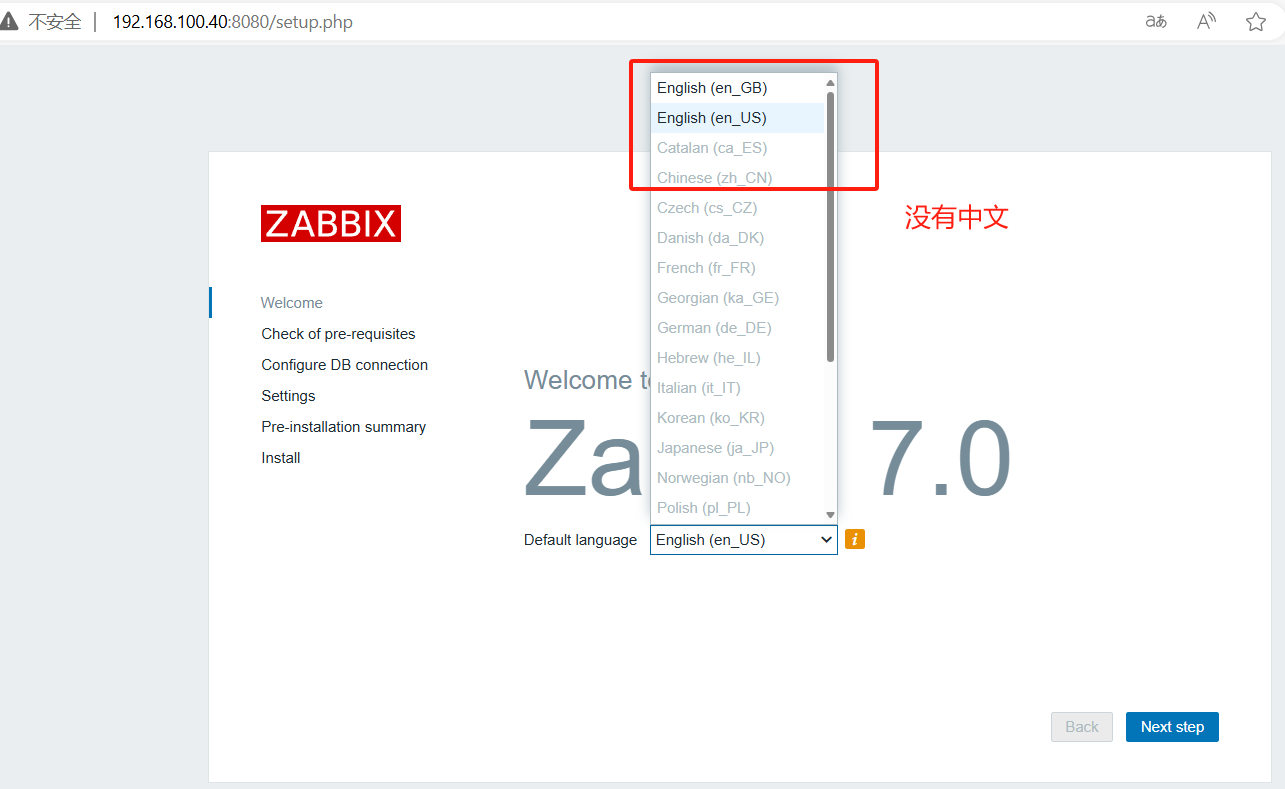Choose Chinese (zh_CN) option
The image size is (1285, 789).
[737, 178]
